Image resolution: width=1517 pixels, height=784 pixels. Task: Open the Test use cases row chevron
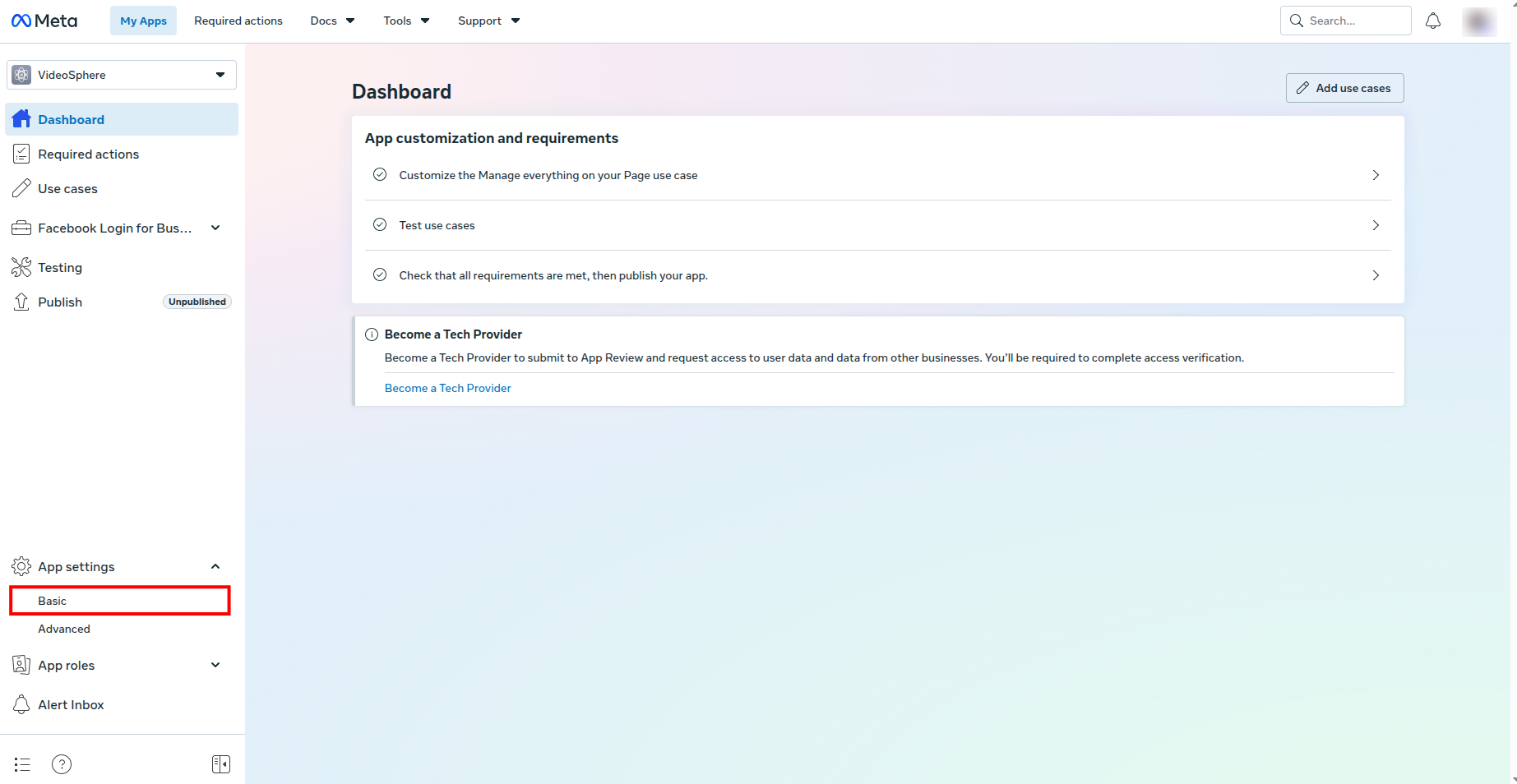coord(1376,225)
